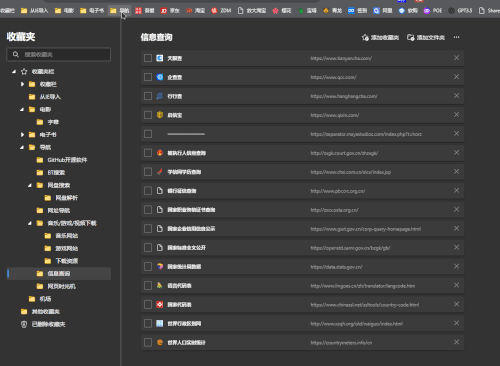Collapse the 音乐/游戏/视频下载 folder arrow
This screenshot has width=500, height=366.
30,223
